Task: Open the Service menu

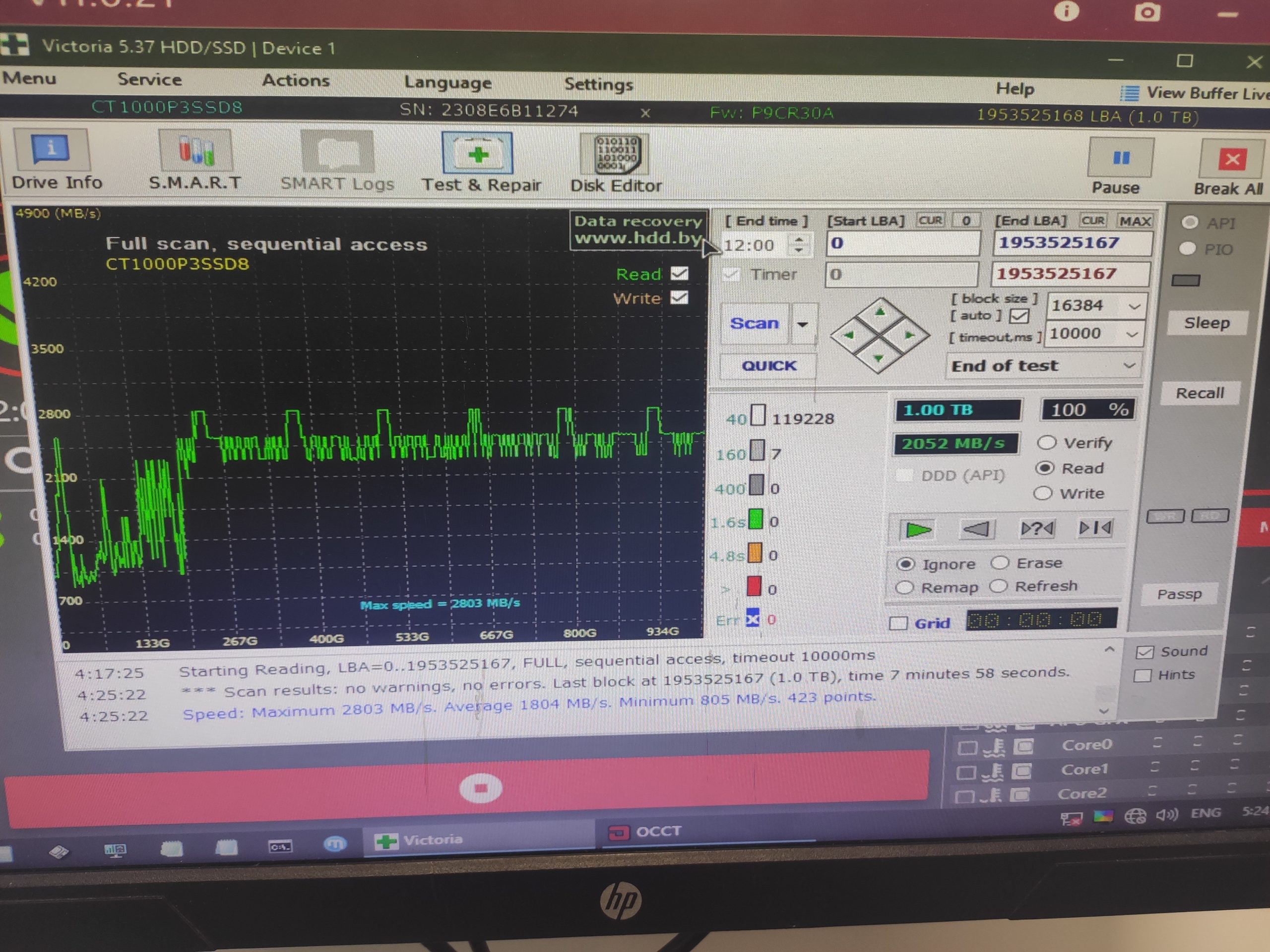Action: pos(149,79)
